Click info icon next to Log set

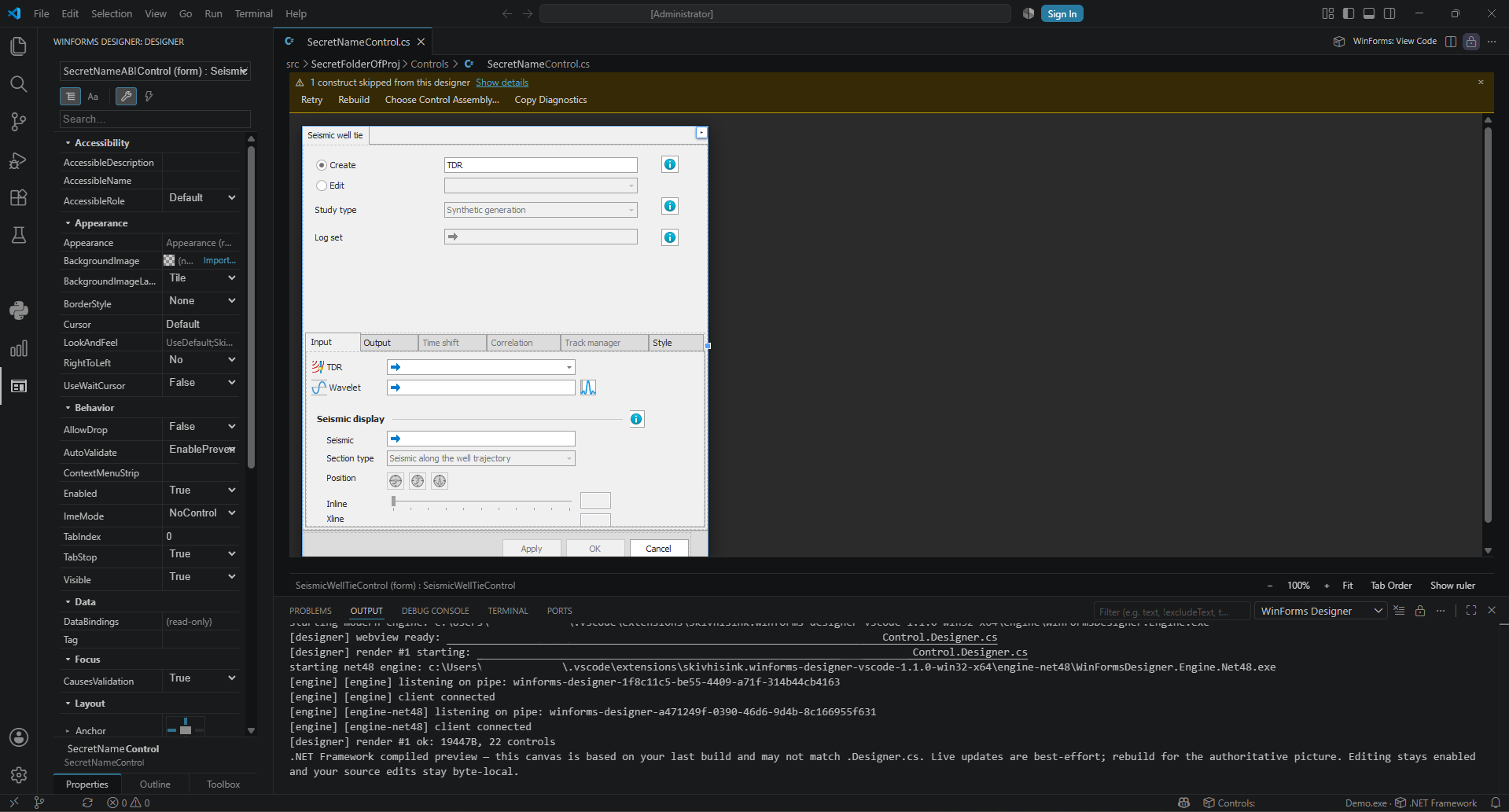[670, 237]
